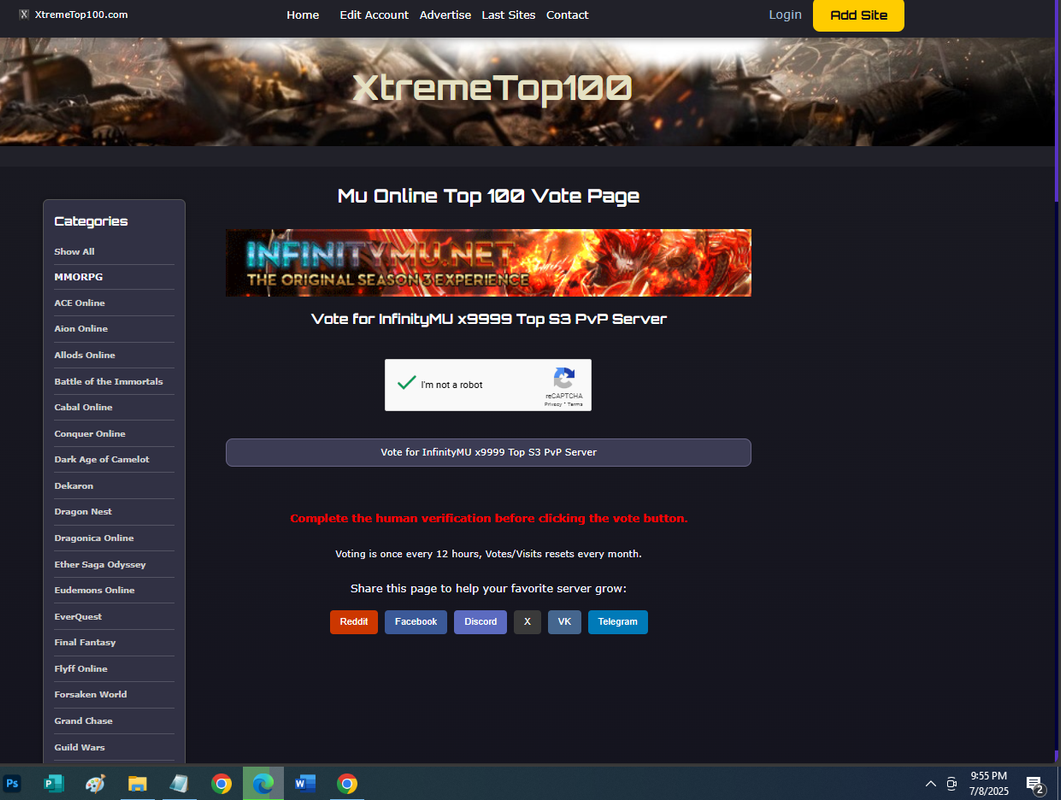Open the notepad app on the taskbar
This screenshot has height=800, width=1061.
(x=179, y=783)
